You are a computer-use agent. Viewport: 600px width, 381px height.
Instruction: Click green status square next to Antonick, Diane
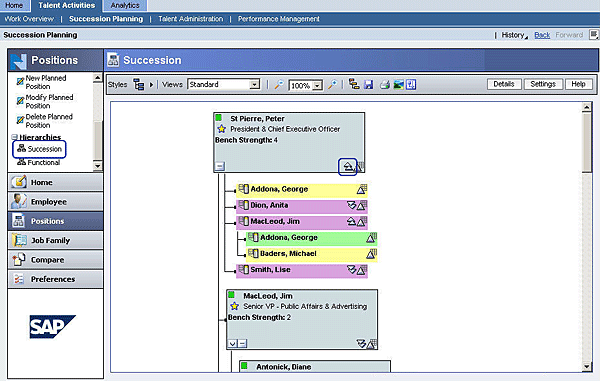[244, 366]
